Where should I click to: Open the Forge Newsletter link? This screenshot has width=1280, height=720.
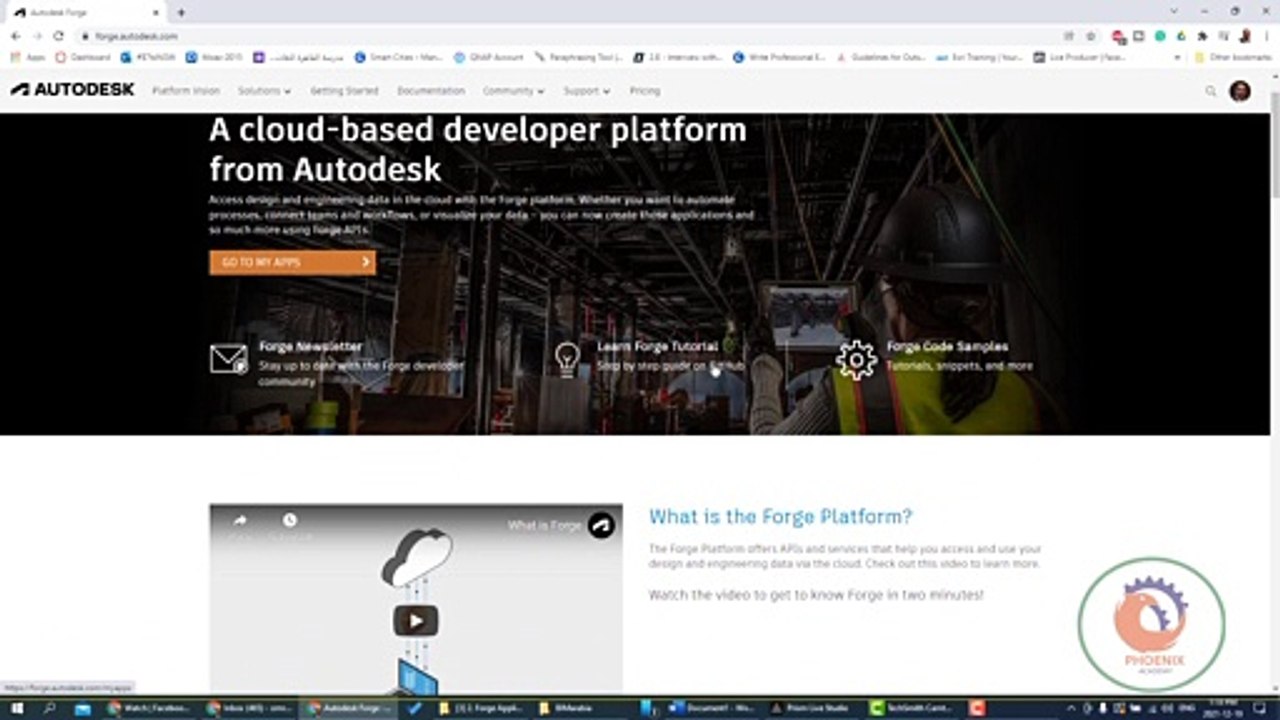tap(310, 346)
